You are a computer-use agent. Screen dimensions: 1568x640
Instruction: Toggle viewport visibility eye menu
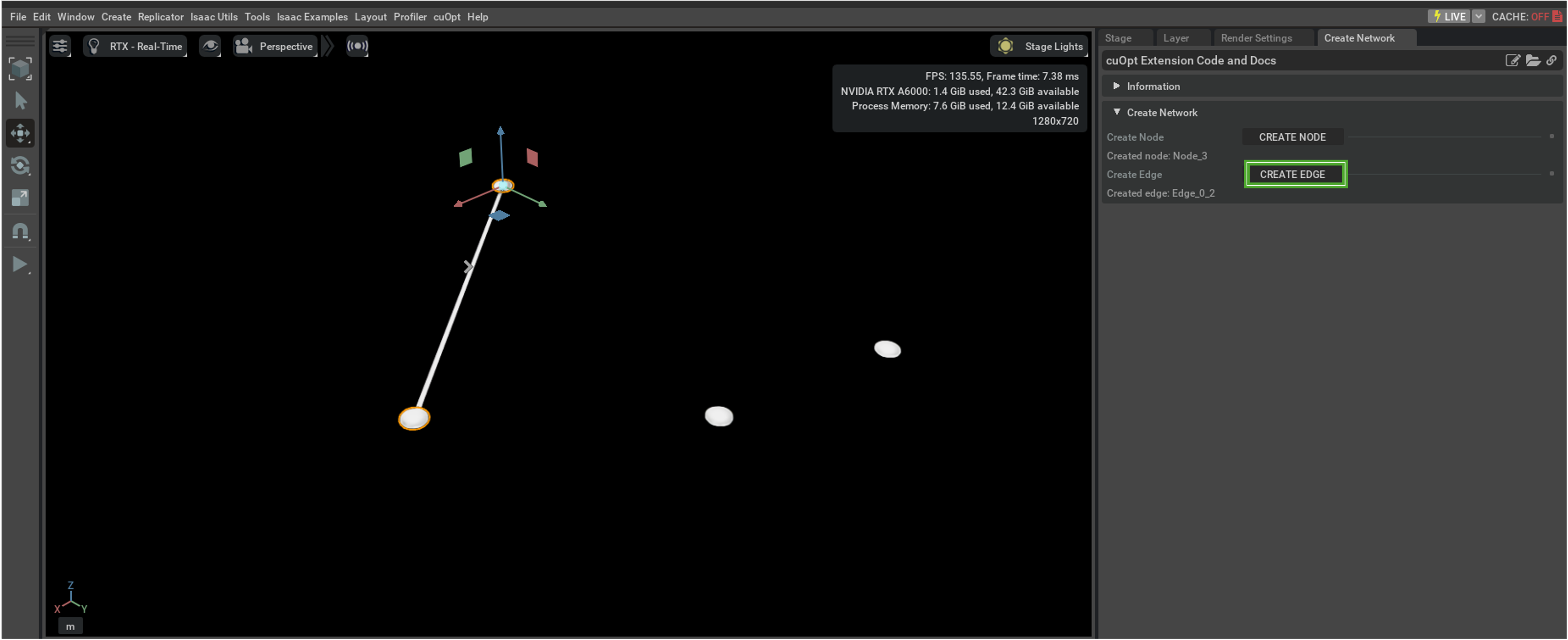pyautogui.click(x=210, y=46)
